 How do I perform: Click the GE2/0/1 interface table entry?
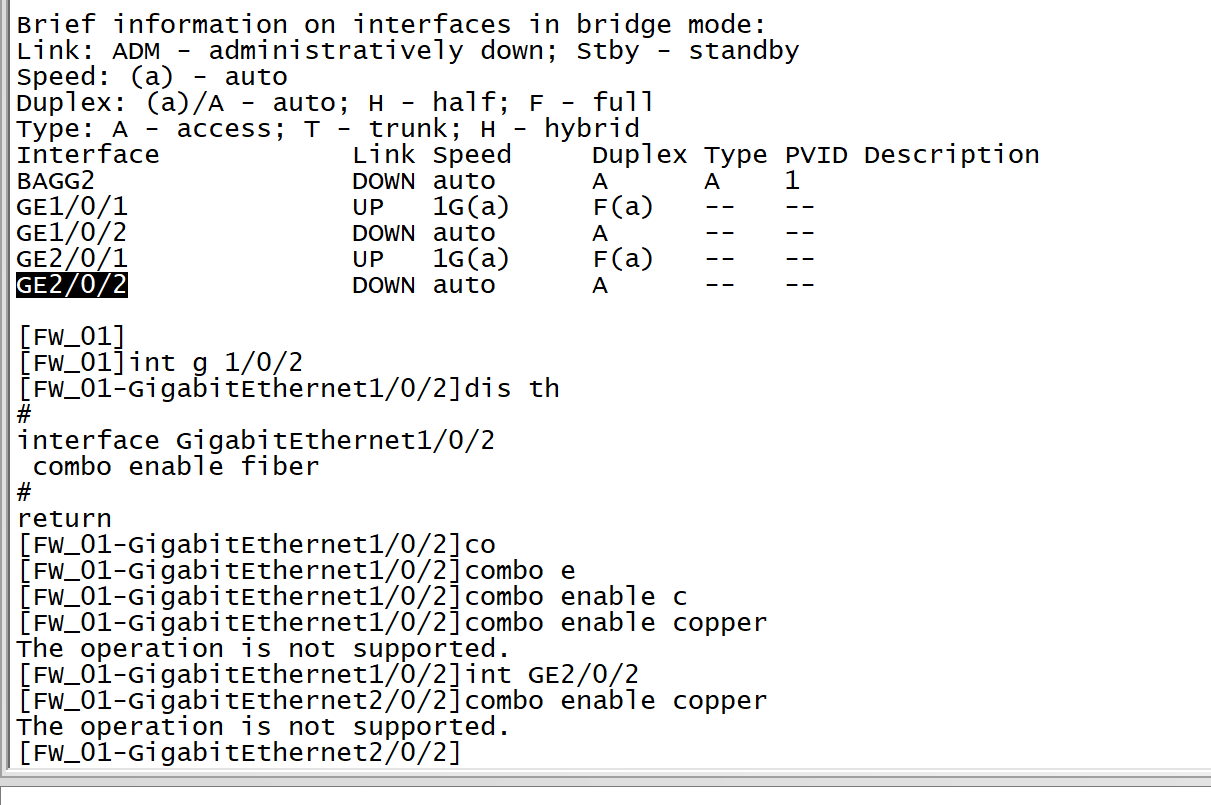click(x=72, y=259)
